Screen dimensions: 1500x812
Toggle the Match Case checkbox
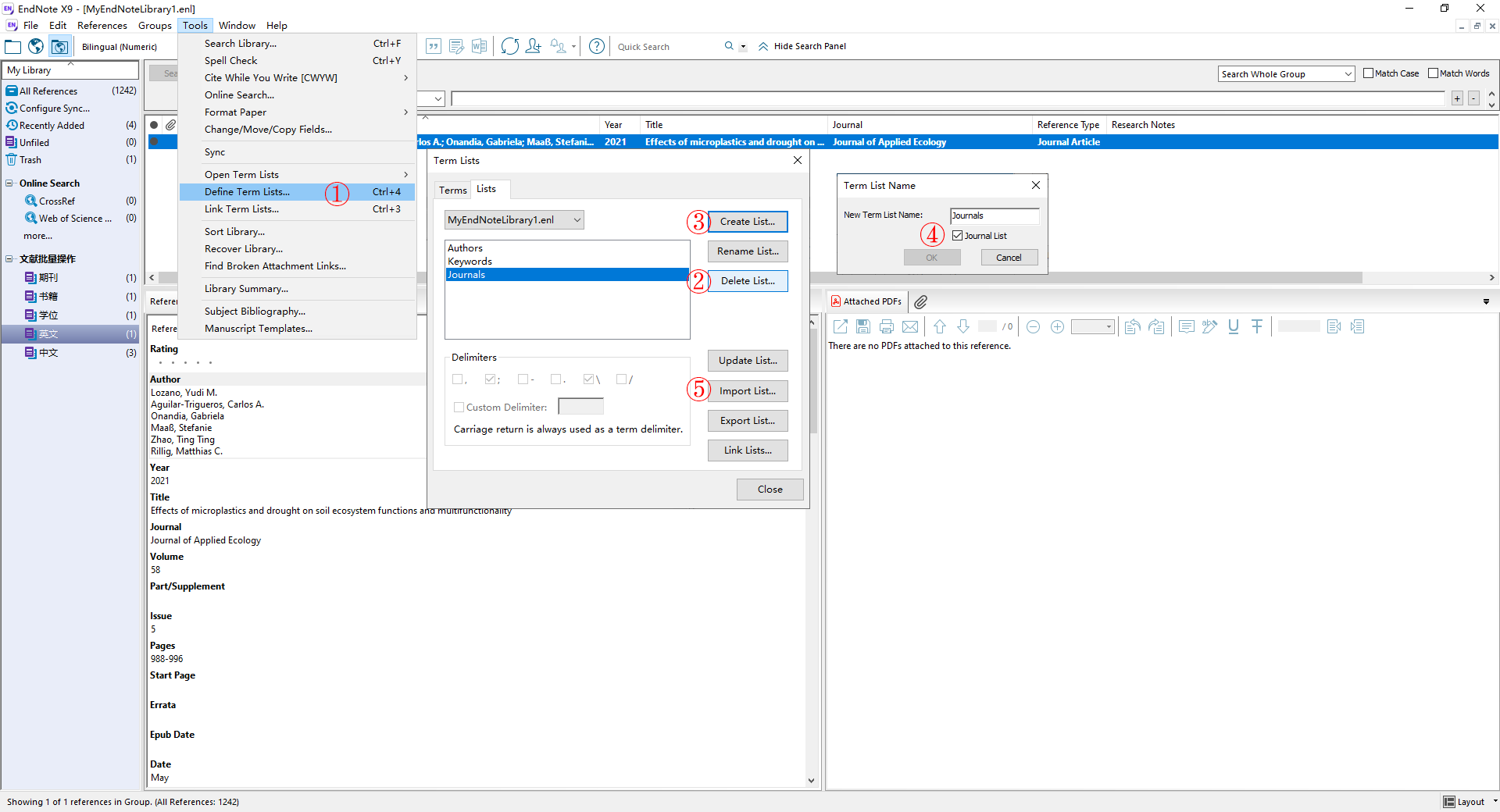[x=1368, y=73]
